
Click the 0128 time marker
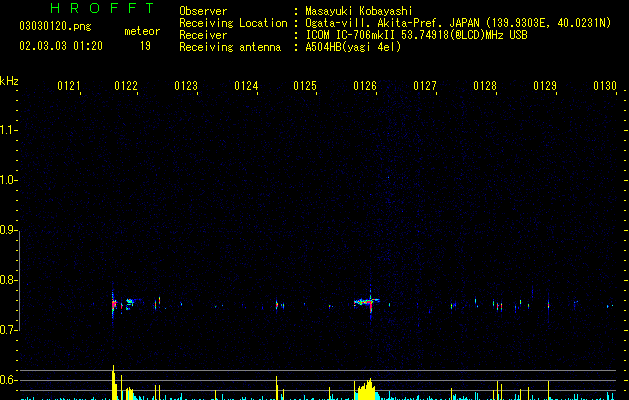[x=485, y=86]
